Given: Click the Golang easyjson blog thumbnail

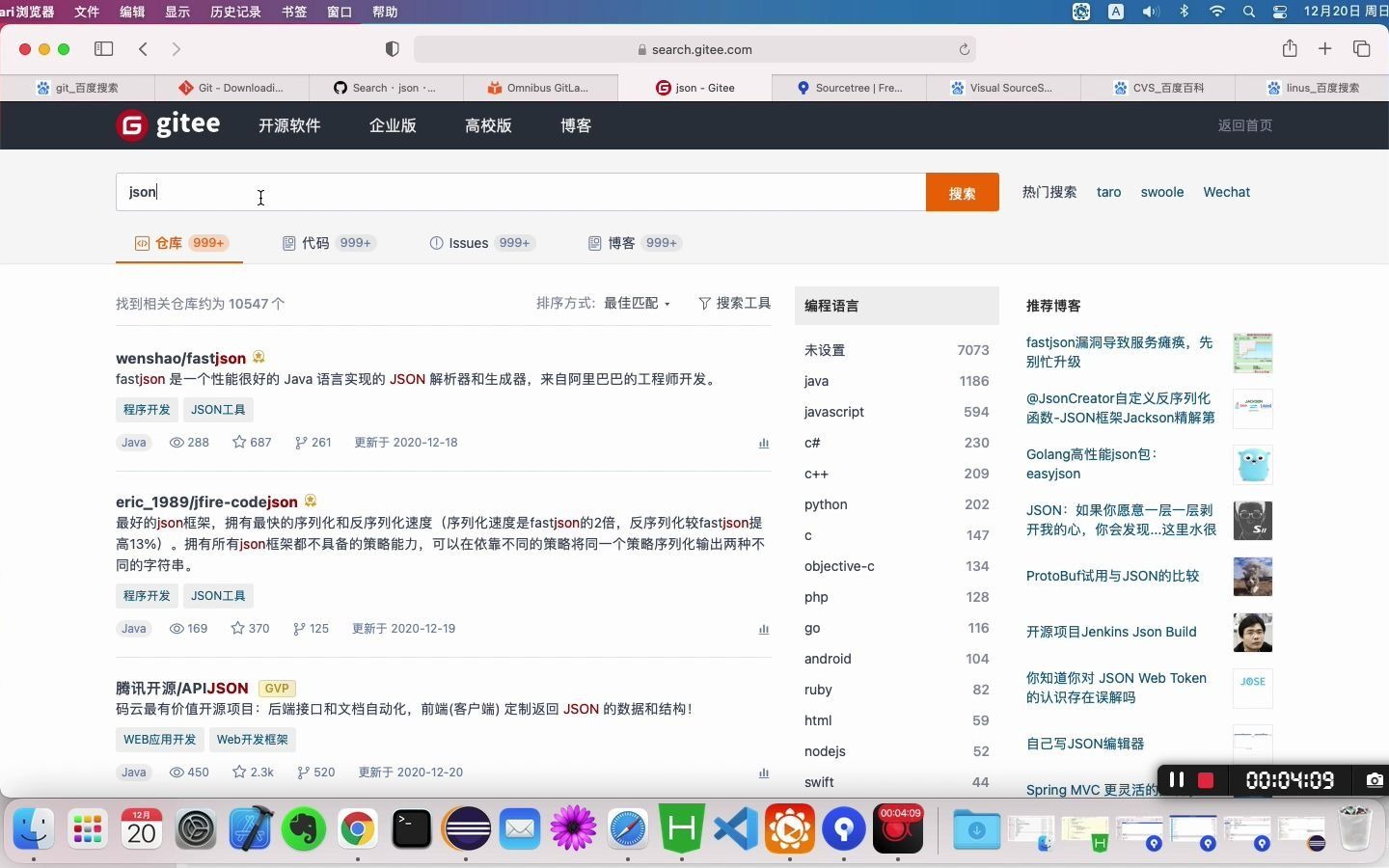Looking at the screenshot, I should click(1253, 465).
